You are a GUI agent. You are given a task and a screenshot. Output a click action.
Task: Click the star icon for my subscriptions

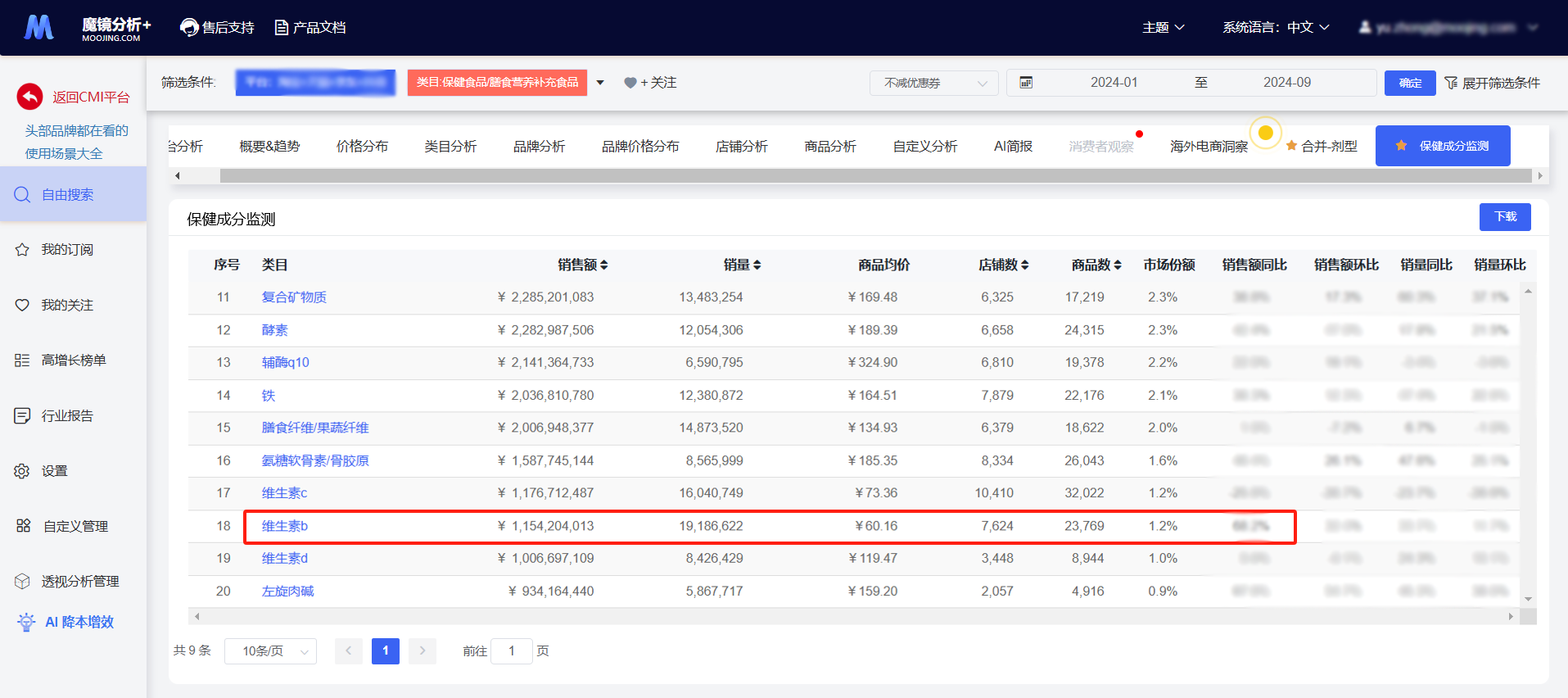(x=22, y=250)
